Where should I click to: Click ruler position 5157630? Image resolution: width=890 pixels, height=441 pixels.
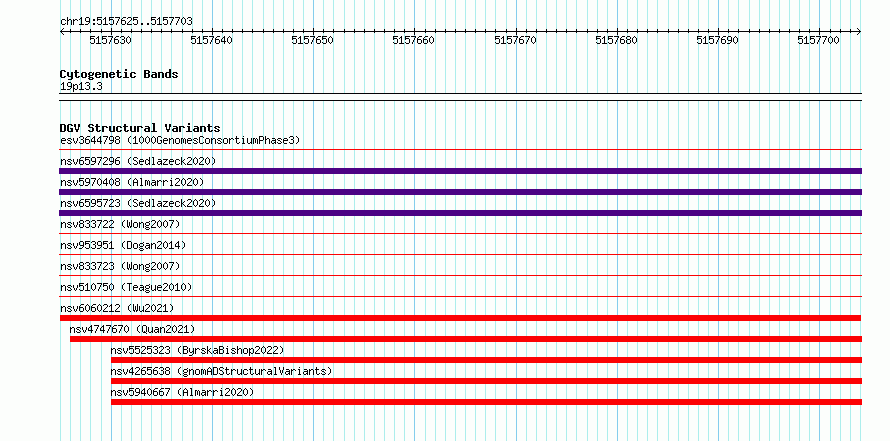[110, 40]
